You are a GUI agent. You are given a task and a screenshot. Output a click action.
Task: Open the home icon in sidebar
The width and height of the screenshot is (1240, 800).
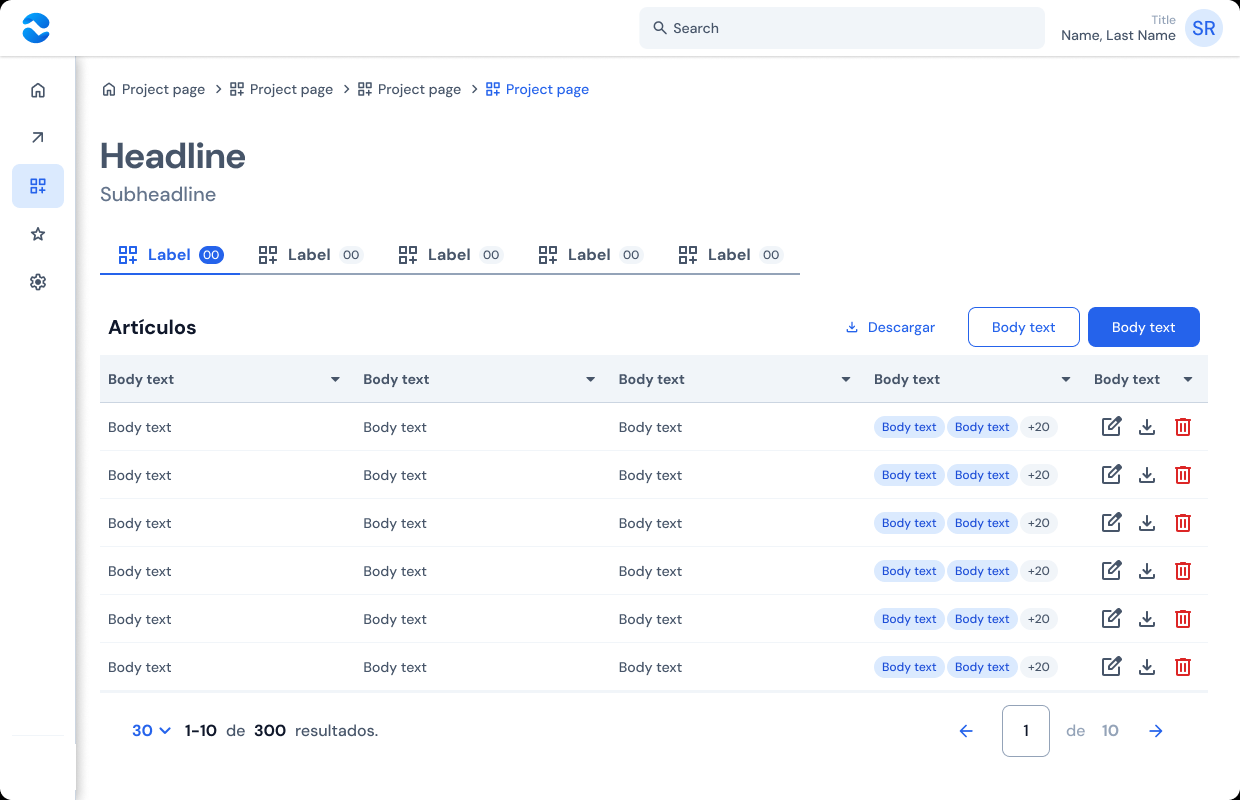point(38,90)
